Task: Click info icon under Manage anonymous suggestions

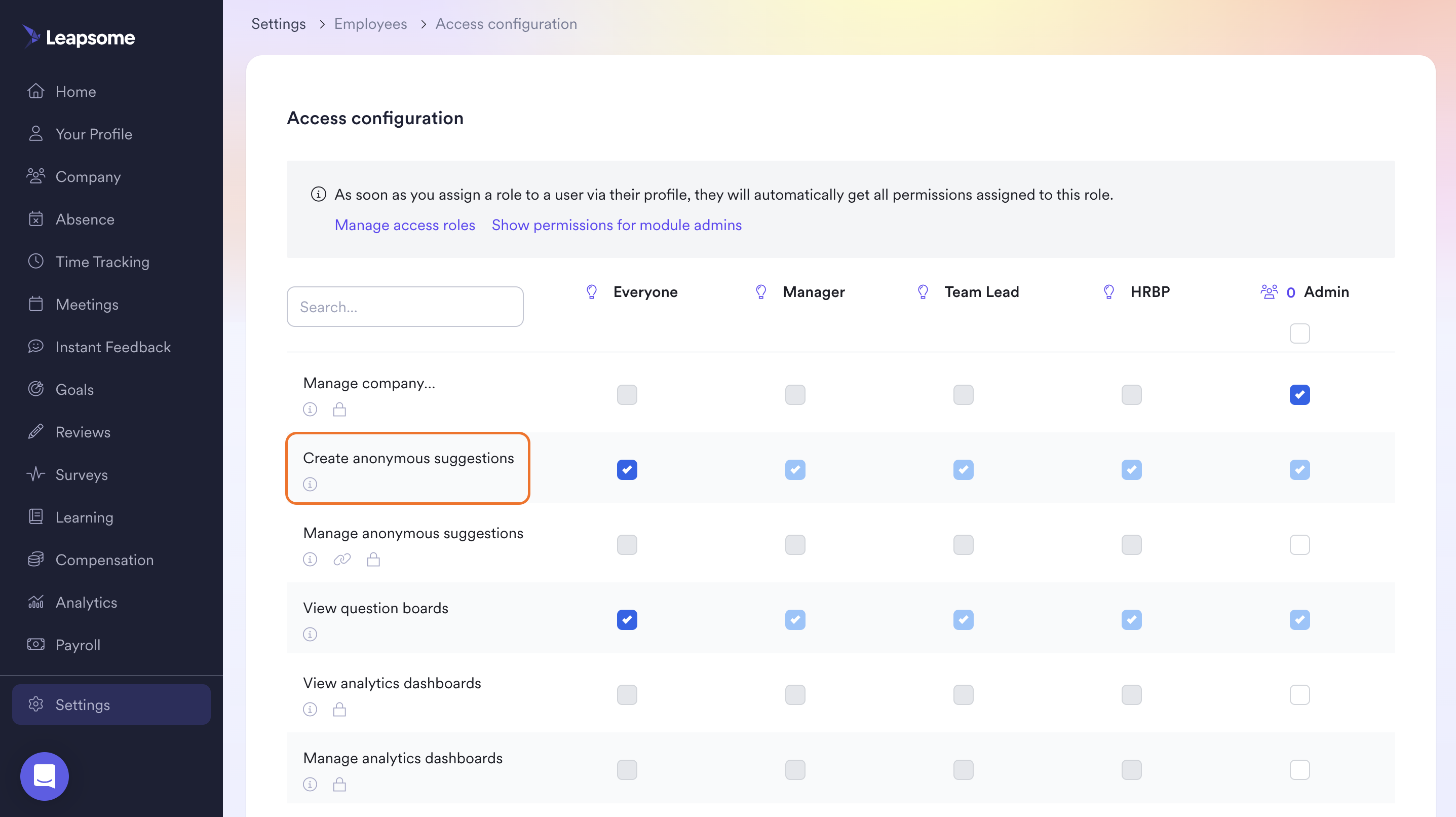Action: (310, 559)
